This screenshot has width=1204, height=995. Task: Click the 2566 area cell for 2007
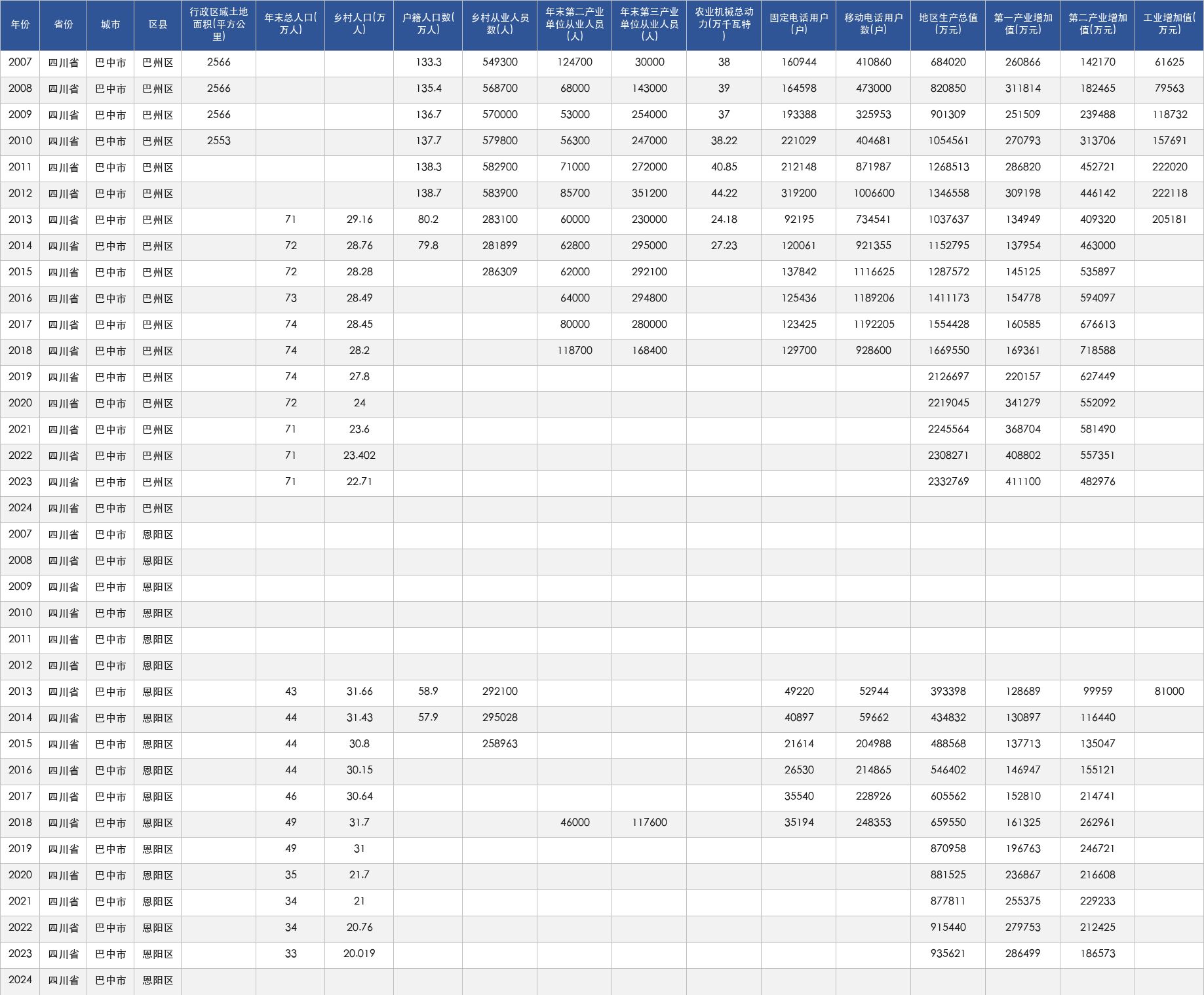coord(218,63)
